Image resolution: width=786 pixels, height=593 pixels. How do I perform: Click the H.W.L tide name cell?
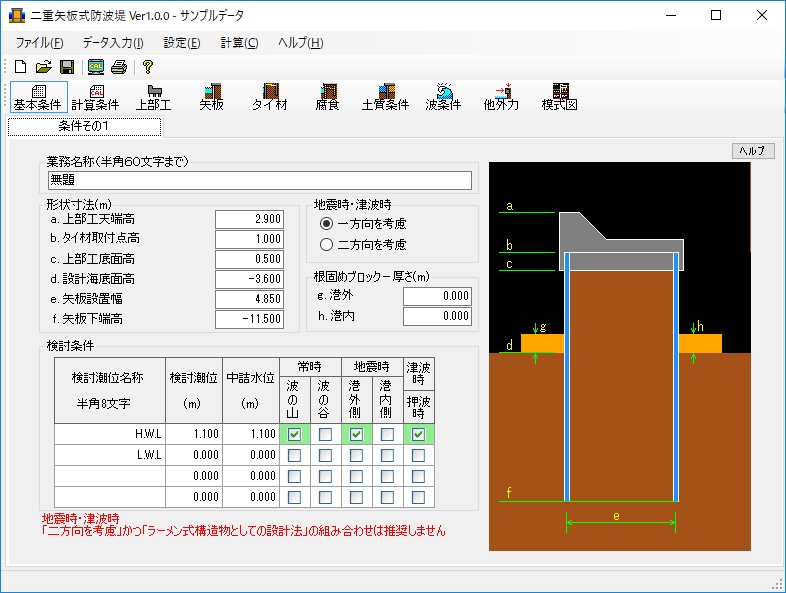(110, 434)
